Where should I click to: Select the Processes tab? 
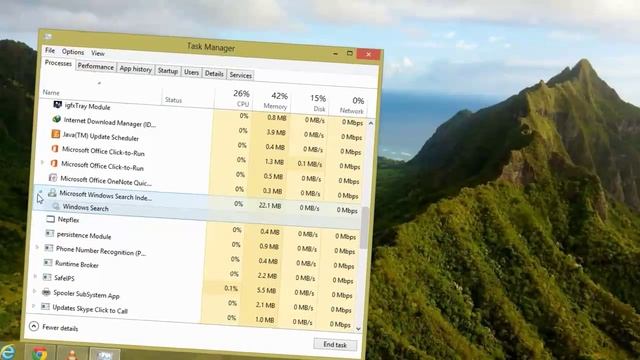[58, 63]
